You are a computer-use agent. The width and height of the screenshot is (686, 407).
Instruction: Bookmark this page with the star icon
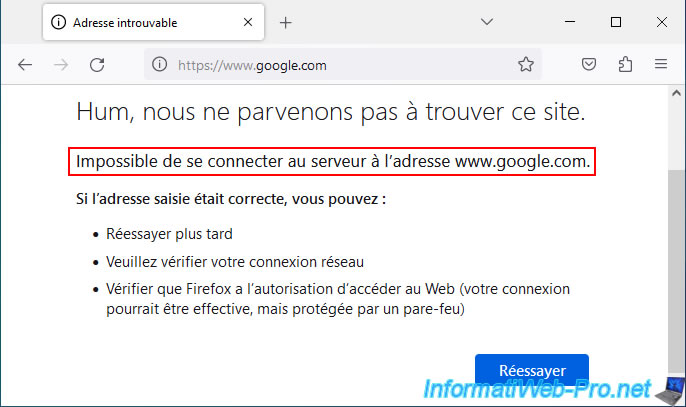(525, 64)
